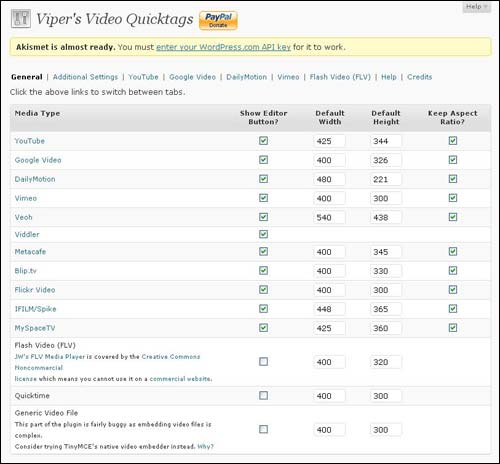
Task: Click YouTube default width field 425
Action: click(329, 141)
